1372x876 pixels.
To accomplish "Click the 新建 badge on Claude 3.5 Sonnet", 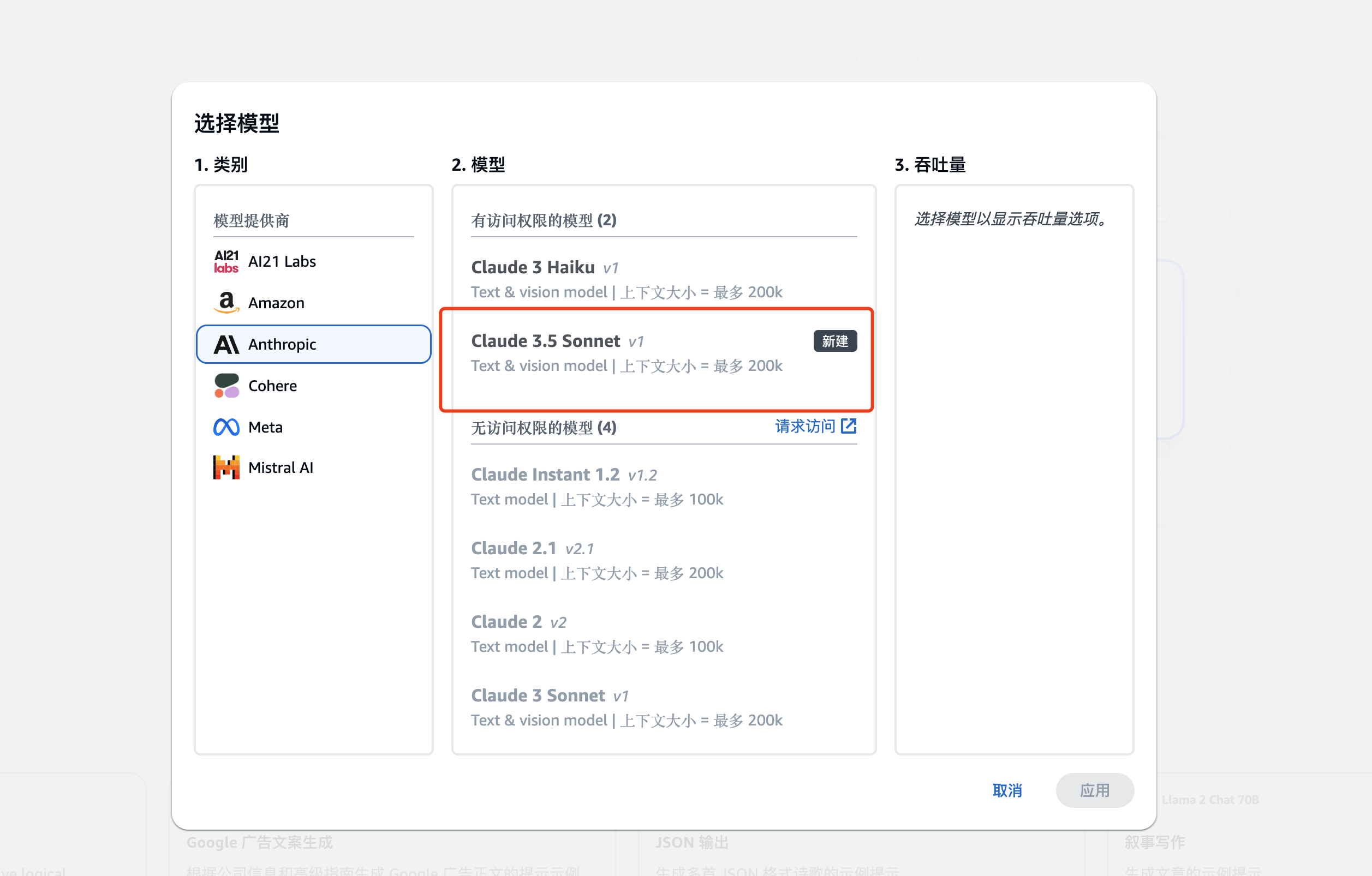I will click(x=834, y=341).
